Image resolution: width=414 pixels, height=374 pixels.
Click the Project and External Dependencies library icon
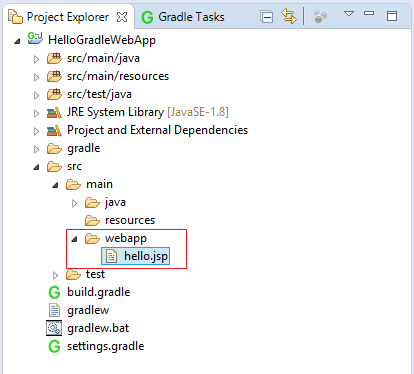54,130
